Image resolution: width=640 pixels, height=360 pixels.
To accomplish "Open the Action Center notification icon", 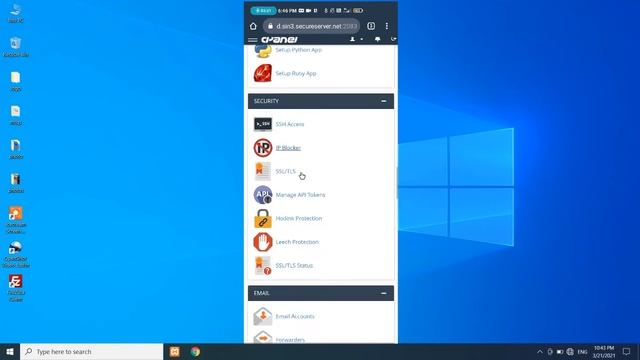I will 627,351.
